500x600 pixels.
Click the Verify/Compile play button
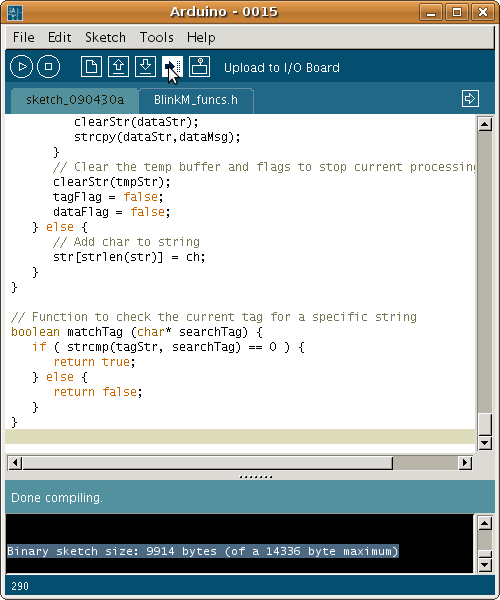point(21,67)
